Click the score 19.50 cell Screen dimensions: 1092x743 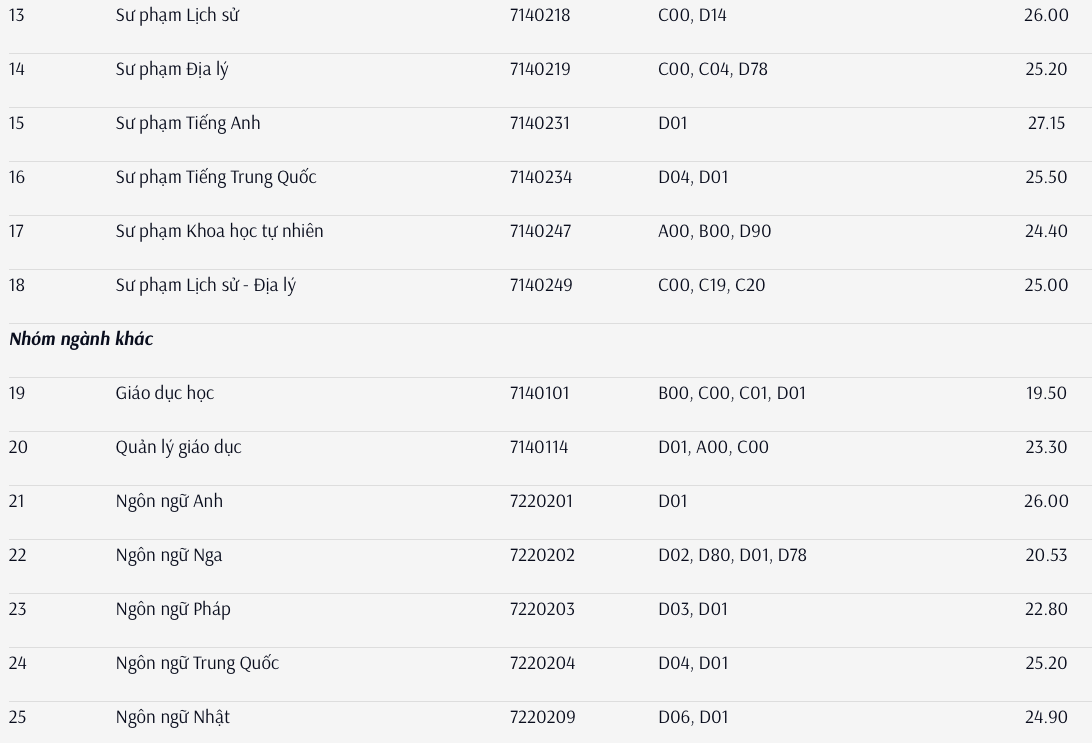[1046, 393]
